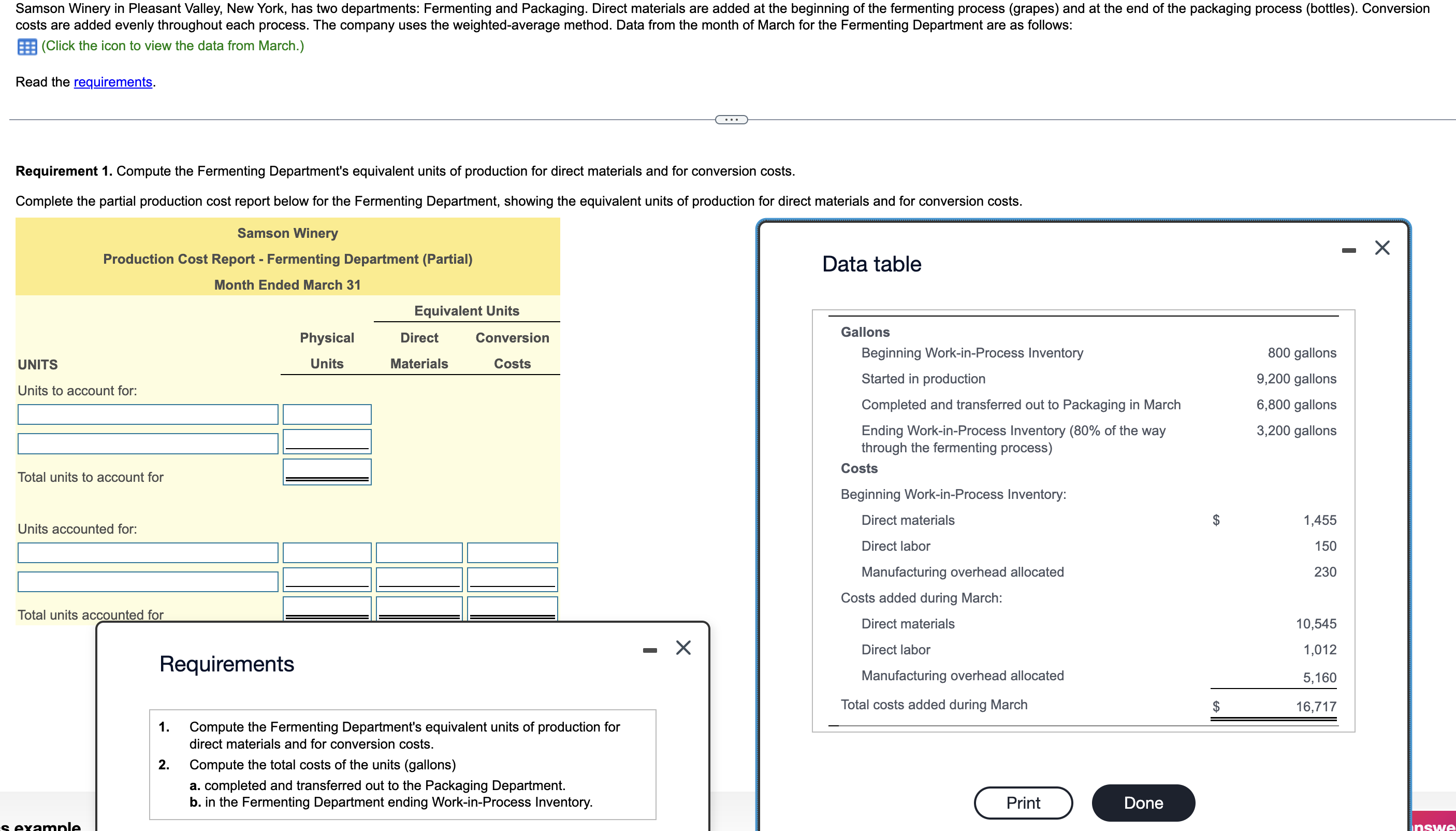Click the grid icon to view March data
This screenshot has width=1456, height=831.
pos(26,47)
